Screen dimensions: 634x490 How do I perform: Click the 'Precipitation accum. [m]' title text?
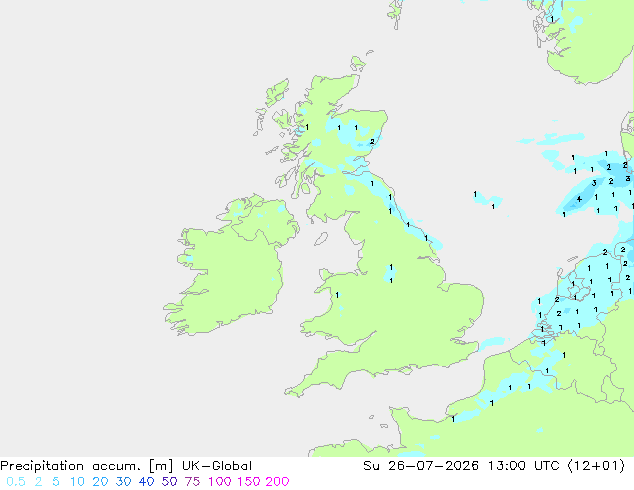(x=87, y=466)
